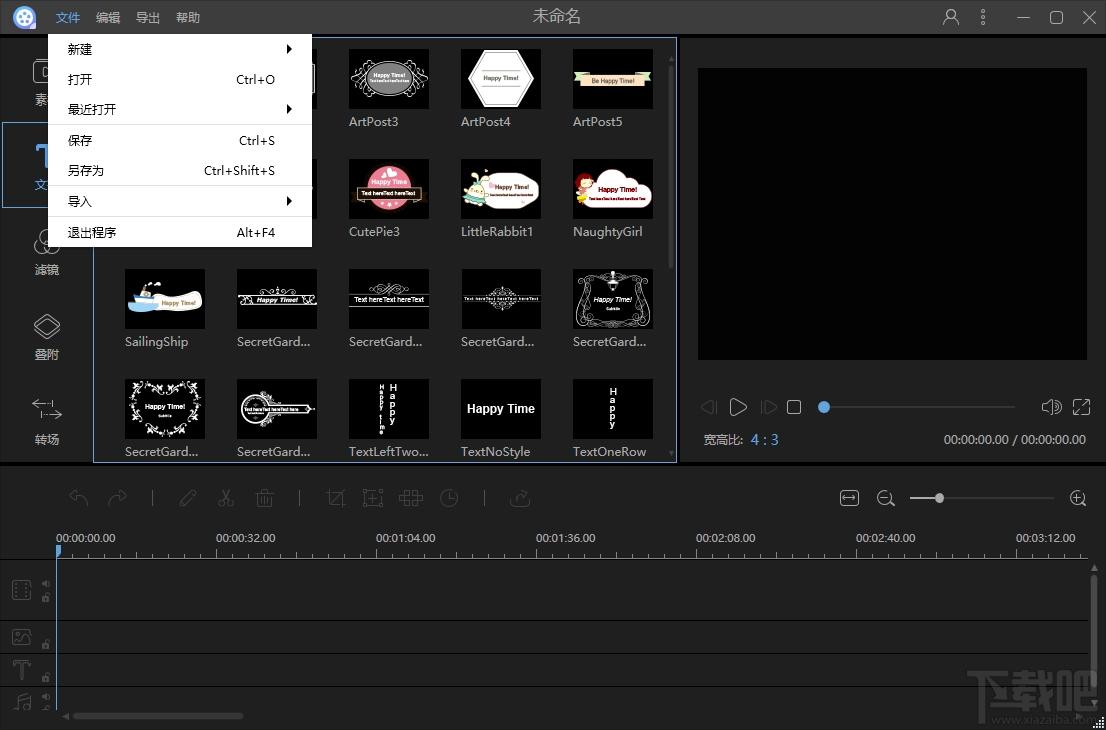Select the ArtPost5 text template
This screenshot has width=1106, height=730.
613,88
